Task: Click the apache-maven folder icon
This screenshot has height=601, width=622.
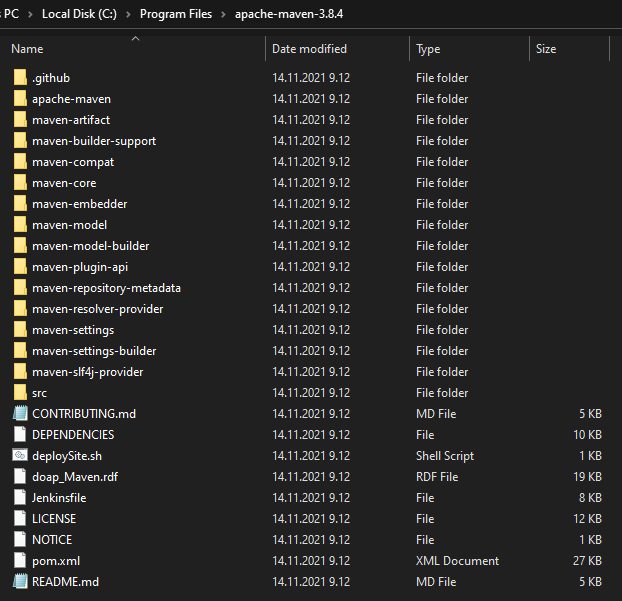Action: coord(20,98)
